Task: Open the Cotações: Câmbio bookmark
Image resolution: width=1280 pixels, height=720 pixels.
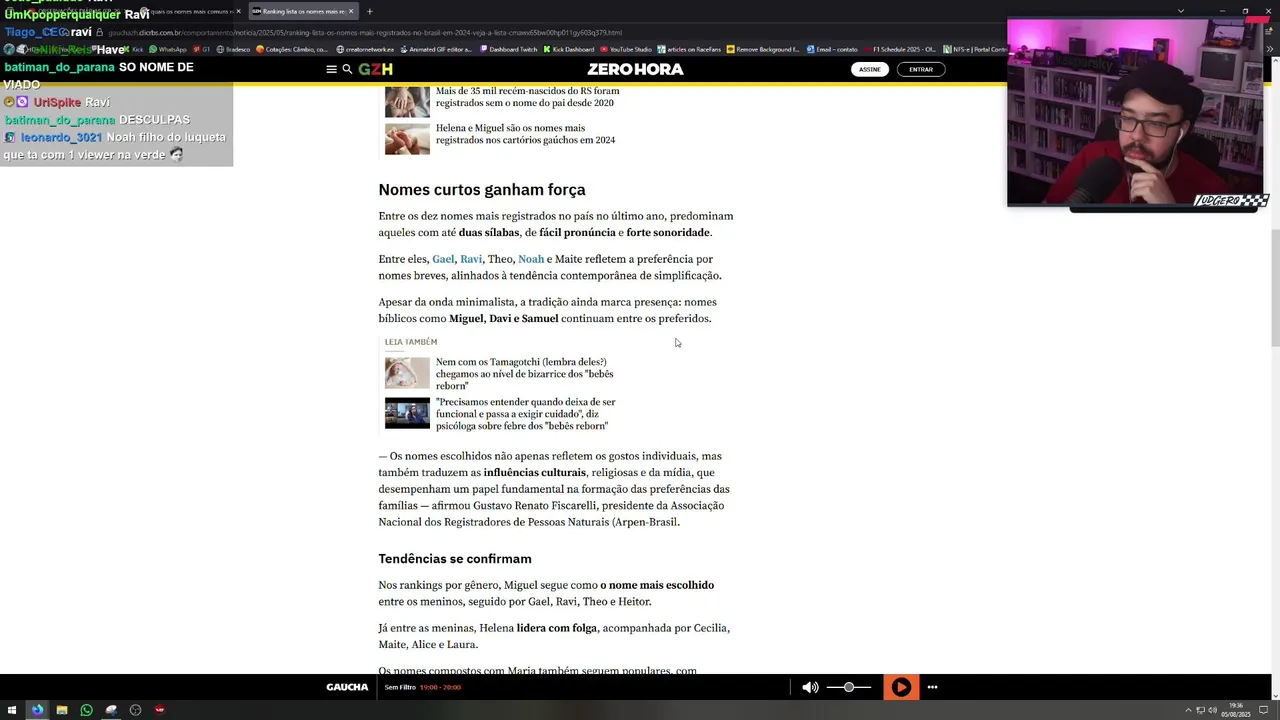Action: 293,49
